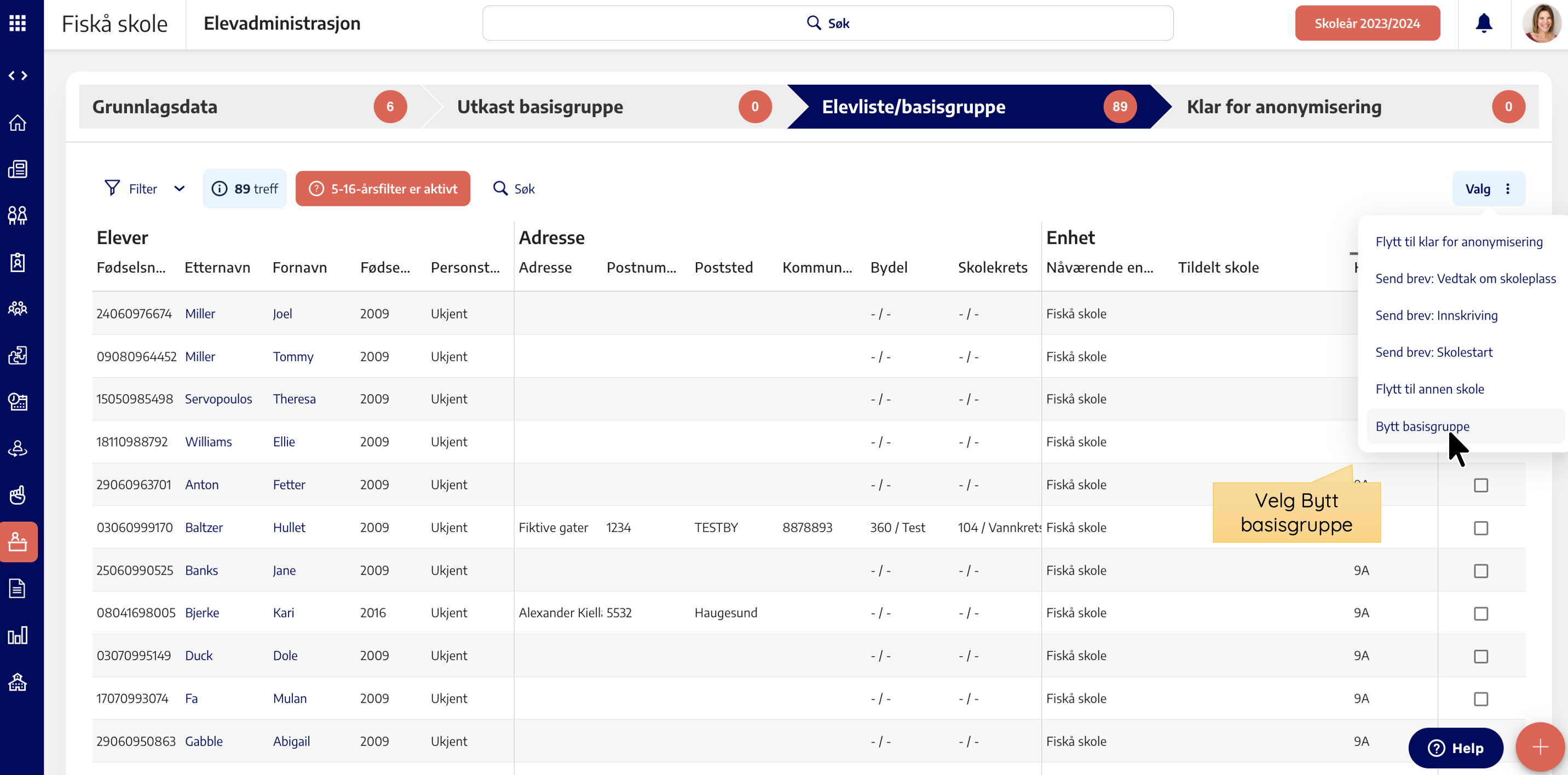Choose Flytt til annen skole

tap(1429, 389)
